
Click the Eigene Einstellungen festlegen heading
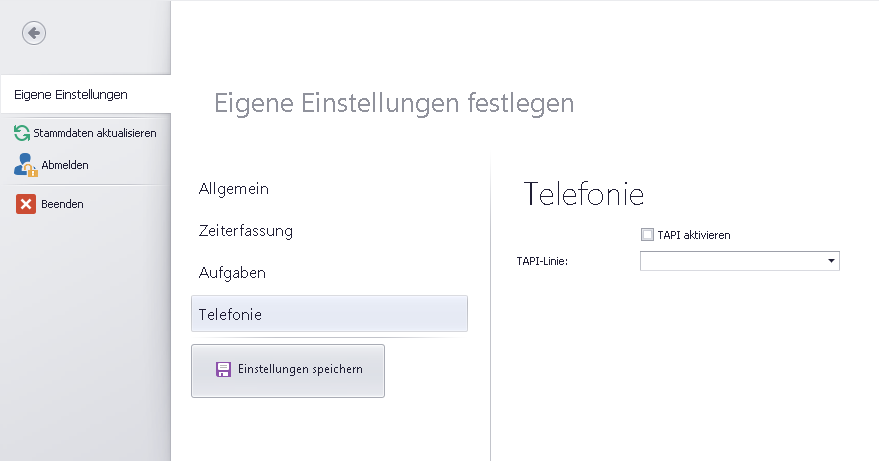pos(394,103)
